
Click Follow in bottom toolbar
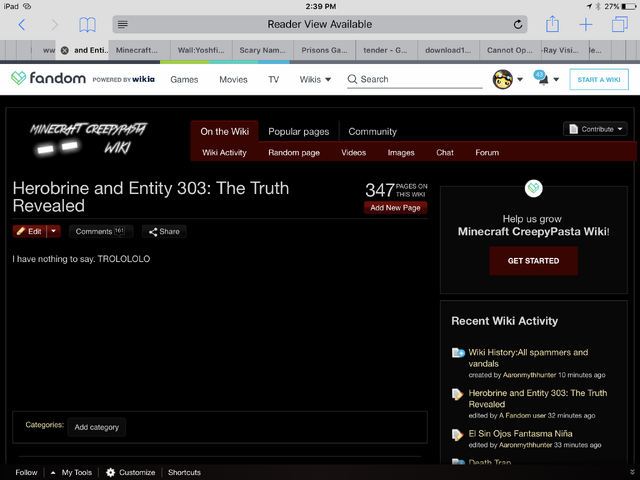[26, 472]
